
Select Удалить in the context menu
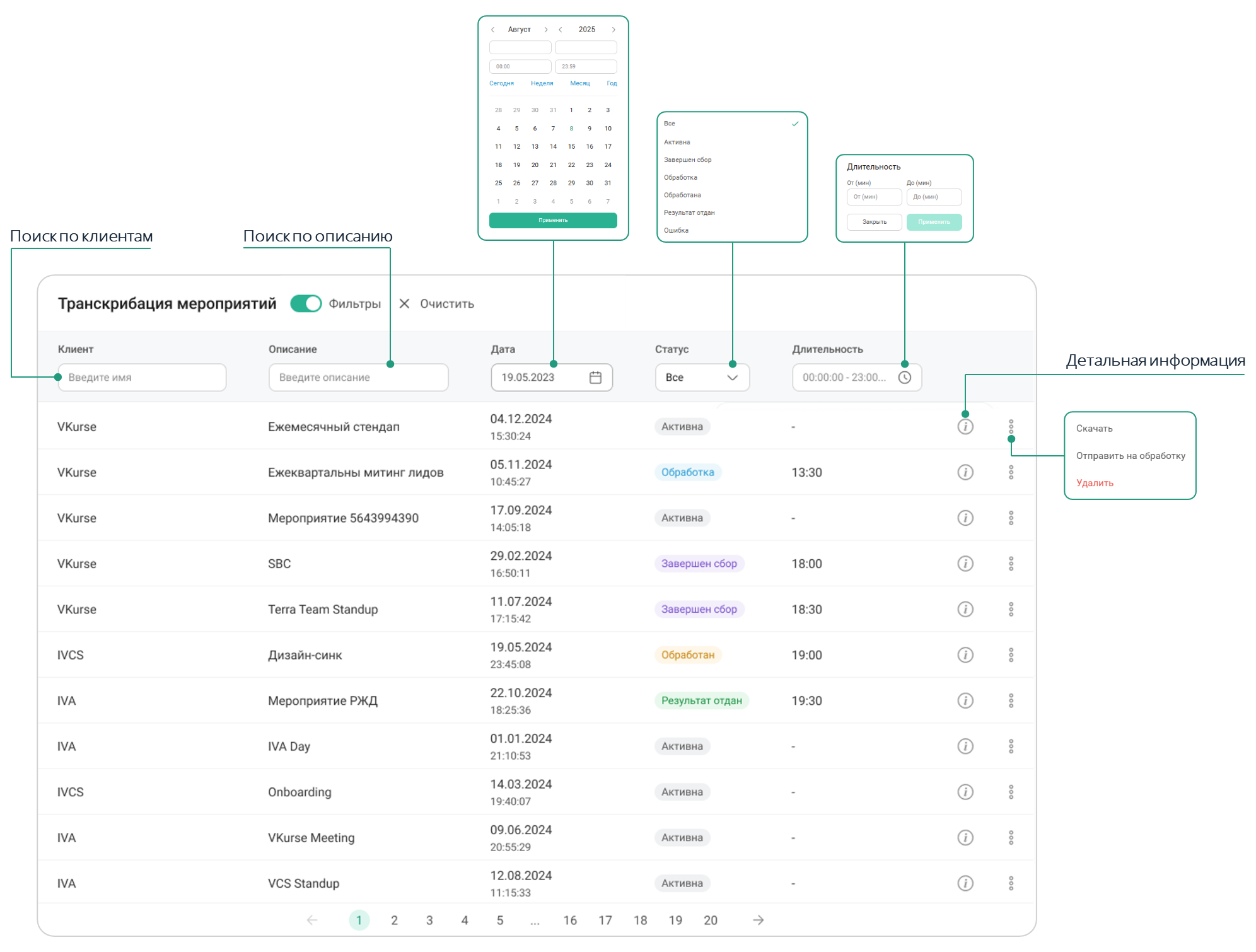coord(1095,483)
